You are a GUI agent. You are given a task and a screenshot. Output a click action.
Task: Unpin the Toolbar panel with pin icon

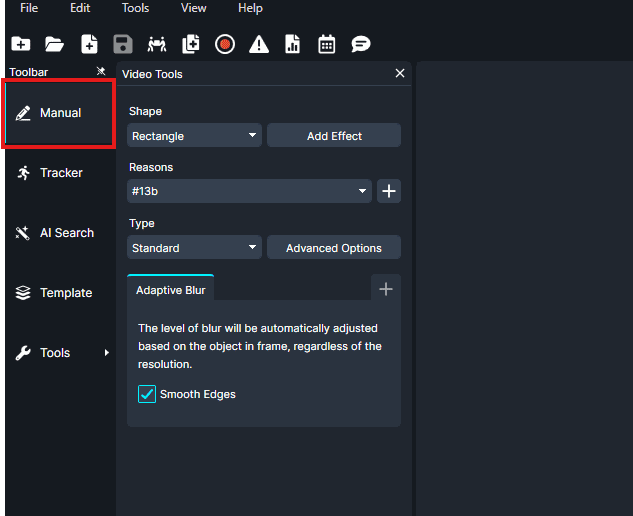[100, 72]
